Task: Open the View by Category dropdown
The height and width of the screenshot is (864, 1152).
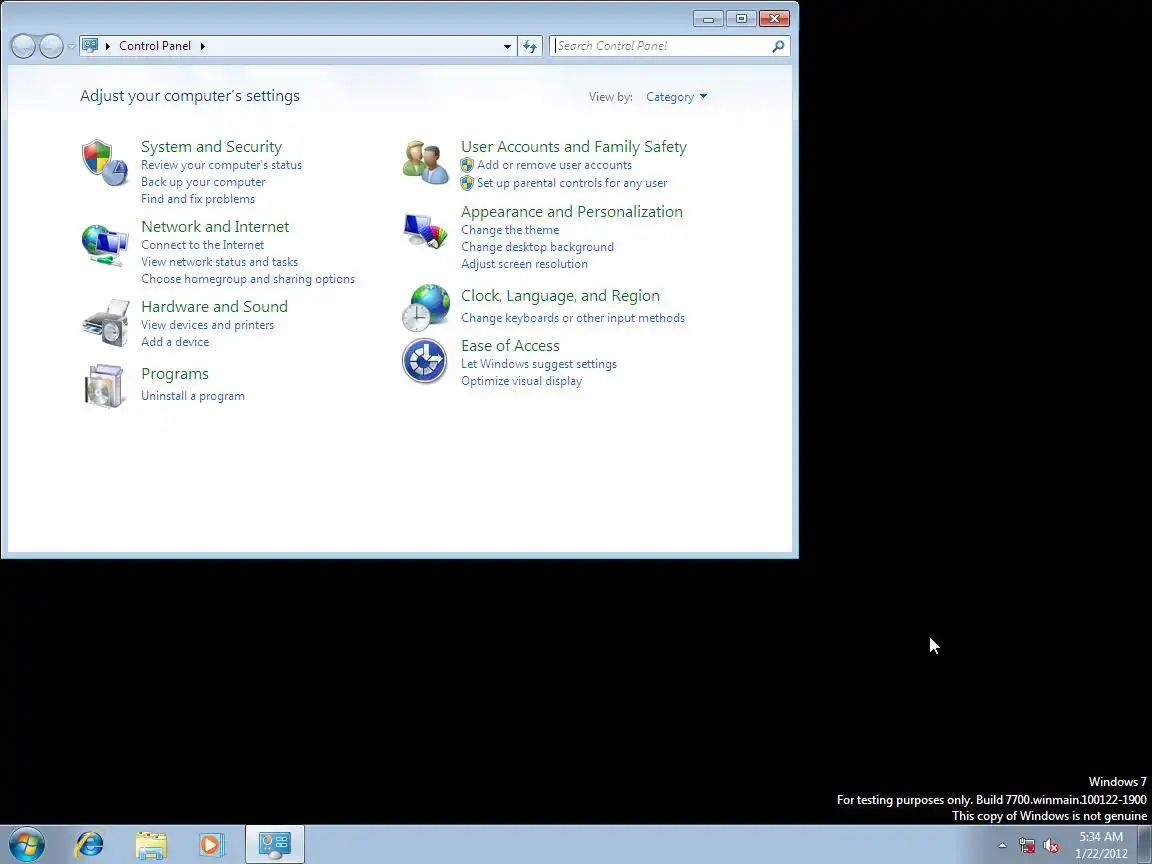Action: 676,97
